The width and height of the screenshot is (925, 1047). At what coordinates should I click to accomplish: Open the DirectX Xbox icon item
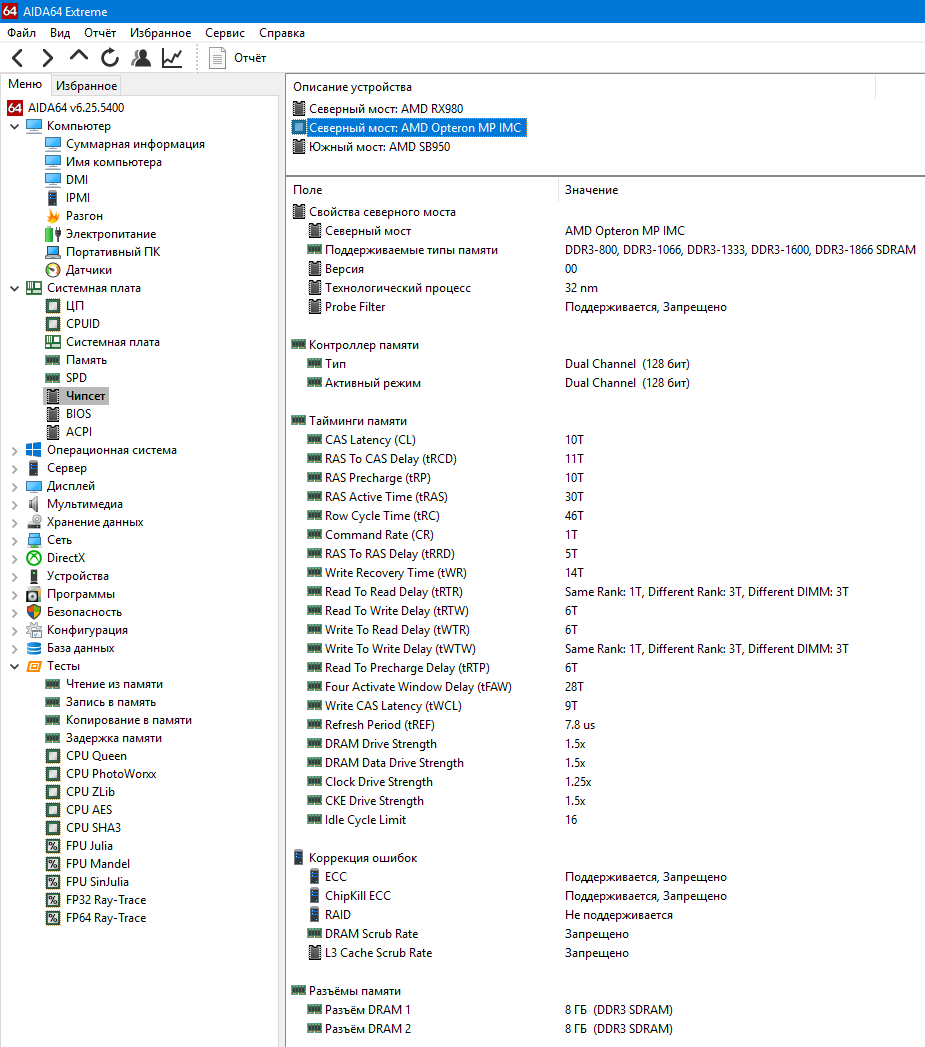point(34,558)
